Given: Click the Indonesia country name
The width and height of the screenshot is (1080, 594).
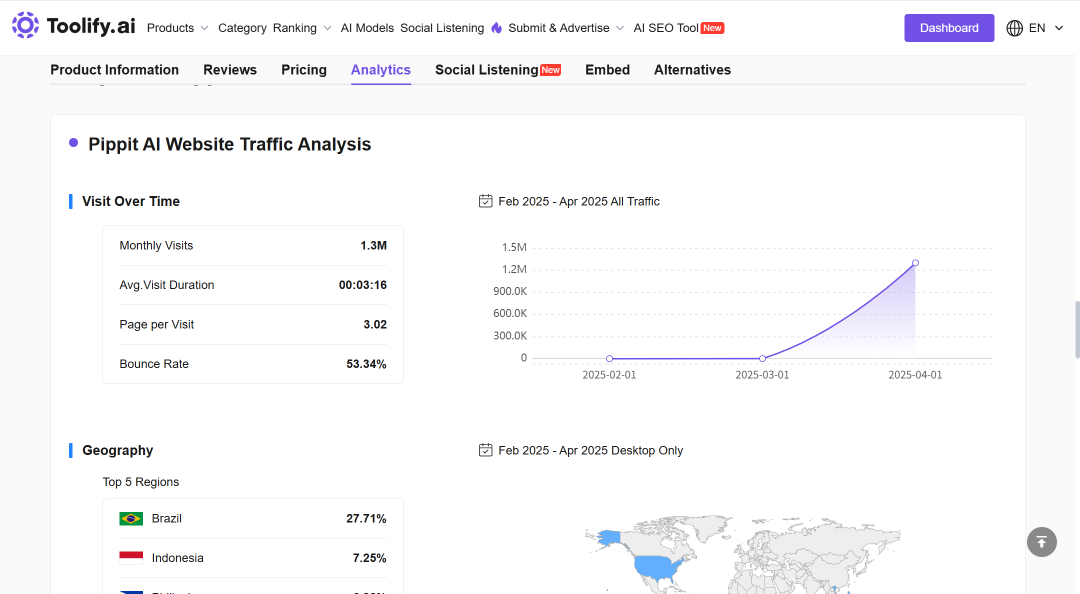Looking at the screenshot, I should pyautogui.click(x=178, y=557).
